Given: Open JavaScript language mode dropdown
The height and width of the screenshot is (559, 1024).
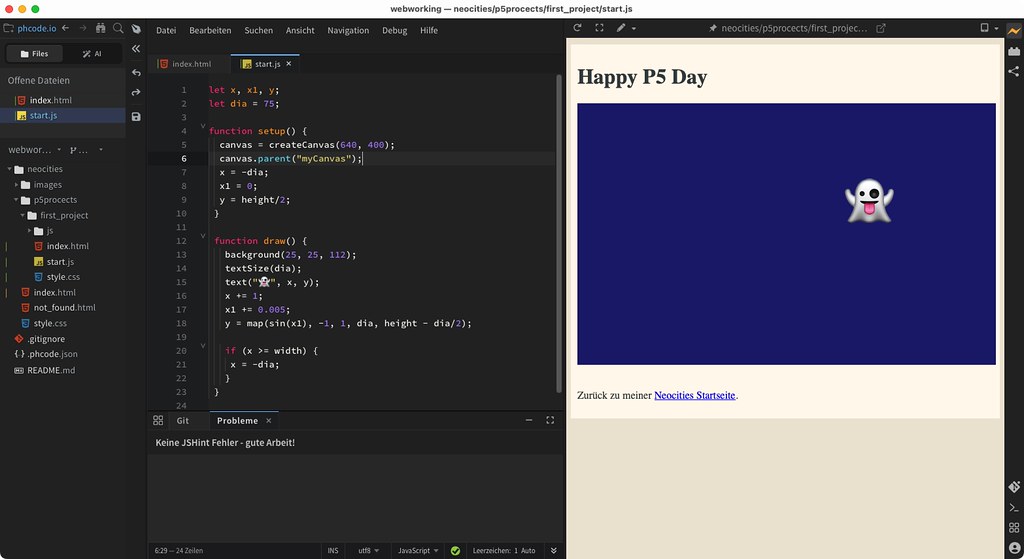Looking at the screenshot, I should point(418,551).
